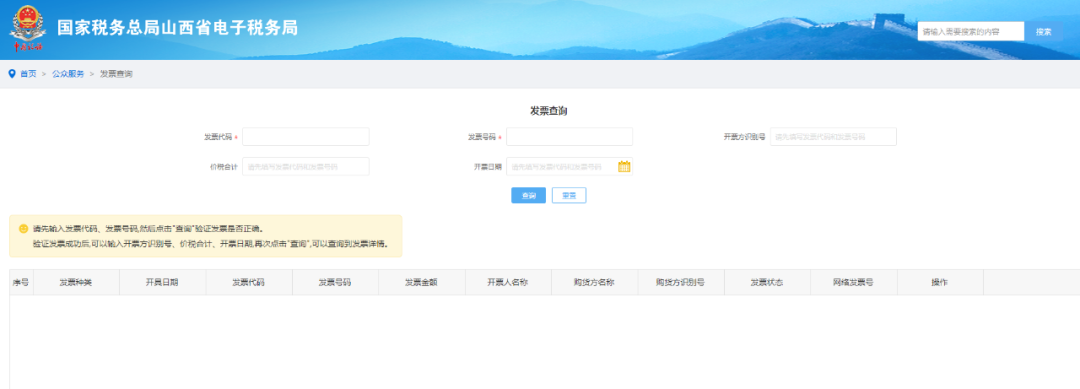This screenshot has width=1080, height=389.
Task: Open 公众服务 in the breadcrumb
Action: tap(68, 74)
